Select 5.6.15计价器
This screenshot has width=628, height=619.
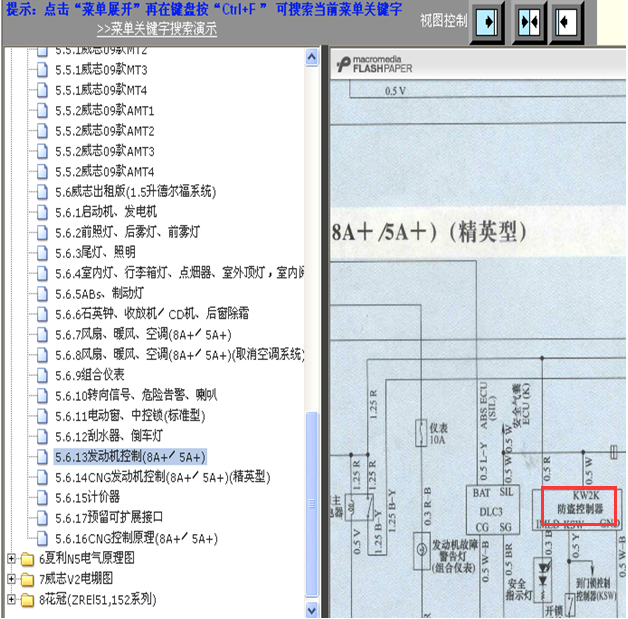87,498
